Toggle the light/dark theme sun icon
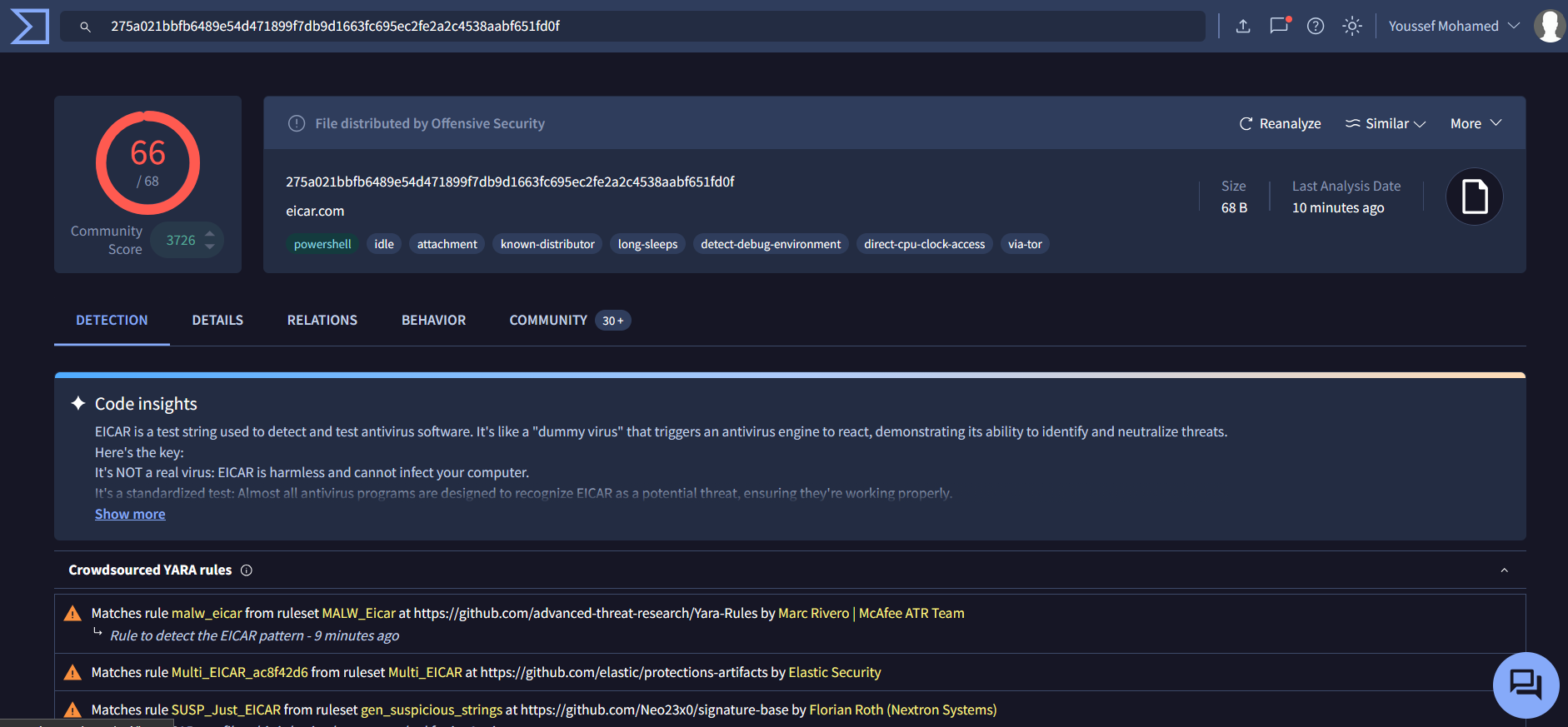Viewport: 1568px width, 727px height. pos(1352,26)
